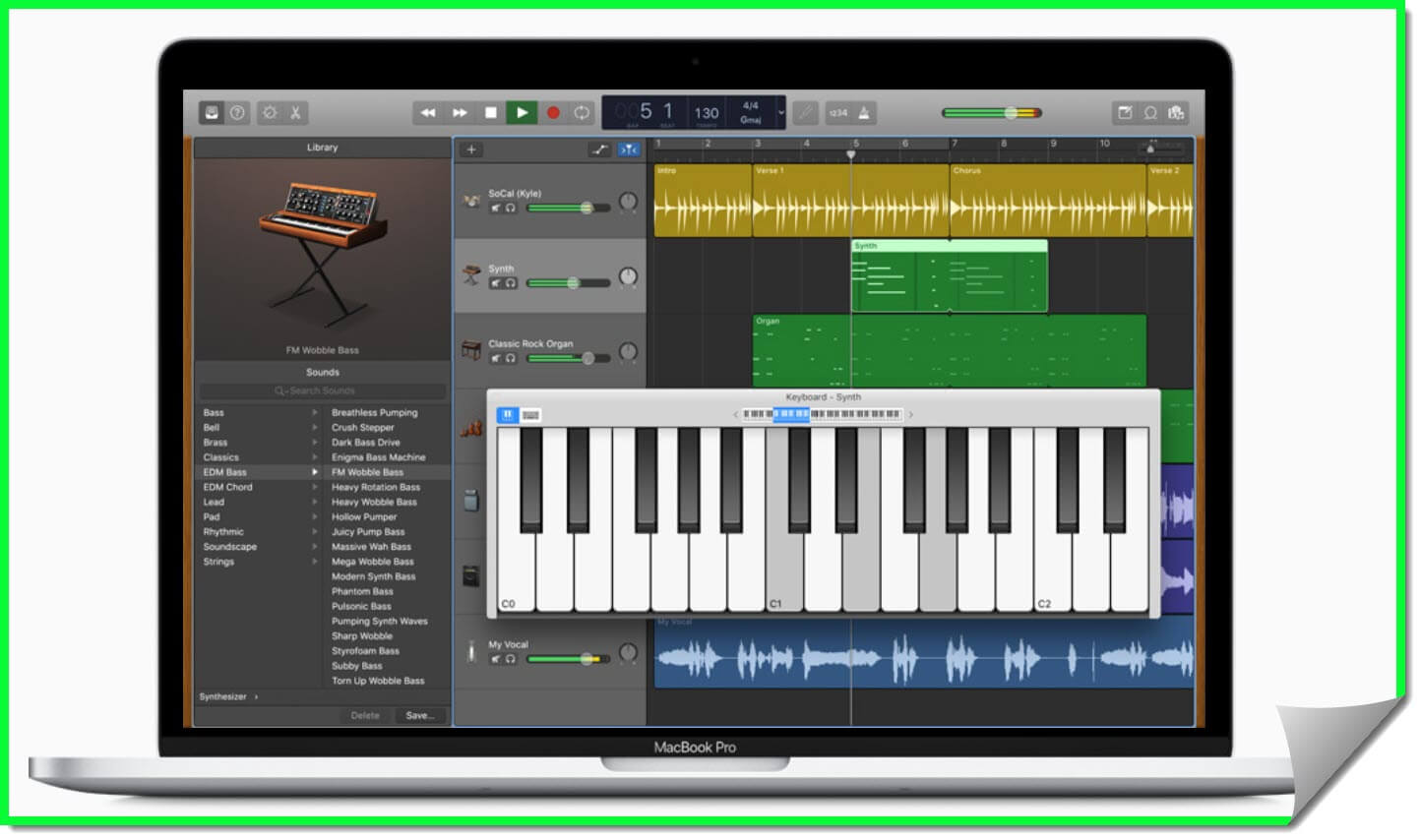Screen dimensions: 1420x840
Task: Click SoCal (Kyle) pan knob
Action: [628, 203]
